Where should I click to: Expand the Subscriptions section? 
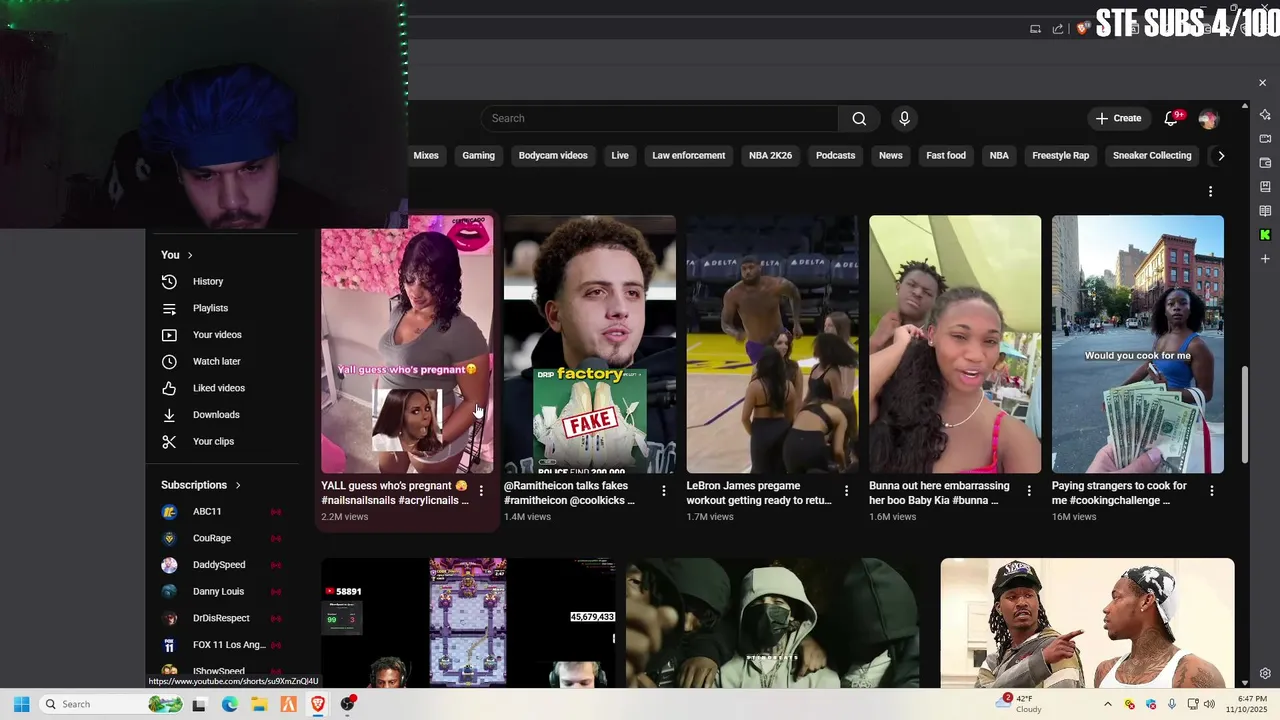pos(201,485)
